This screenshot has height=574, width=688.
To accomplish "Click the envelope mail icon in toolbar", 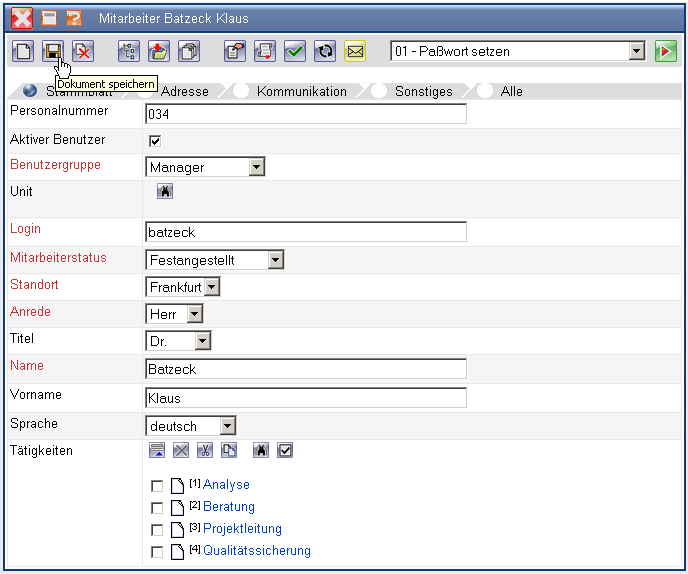I will [354, 51].
